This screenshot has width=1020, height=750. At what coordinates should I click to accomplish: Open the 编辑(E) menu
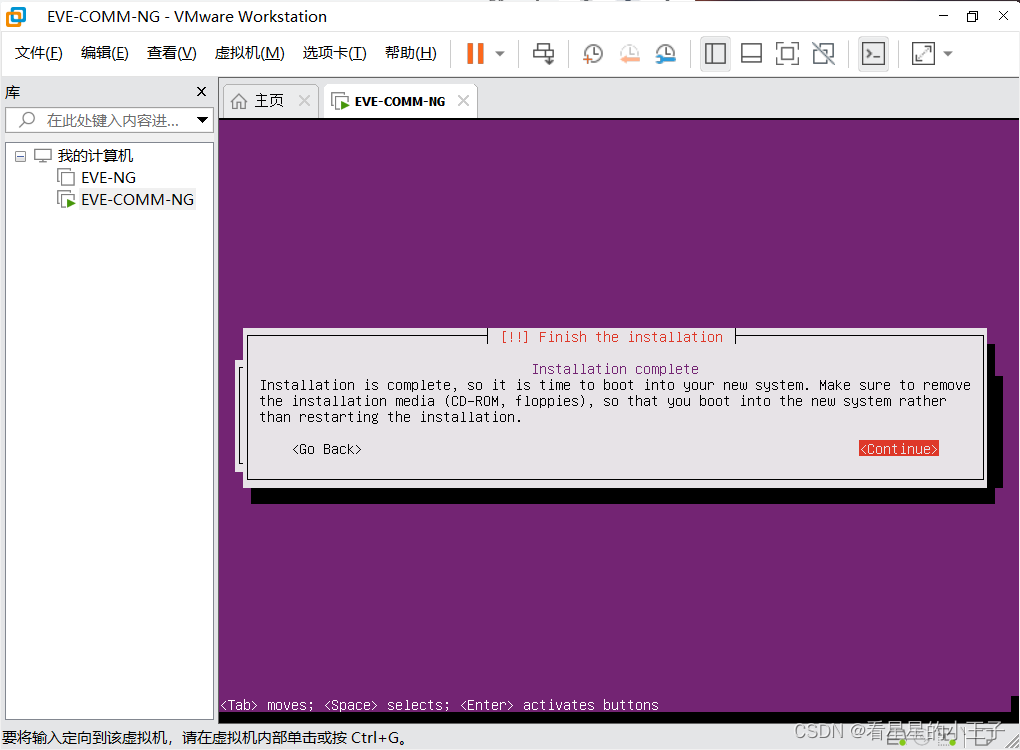(104, 53)
